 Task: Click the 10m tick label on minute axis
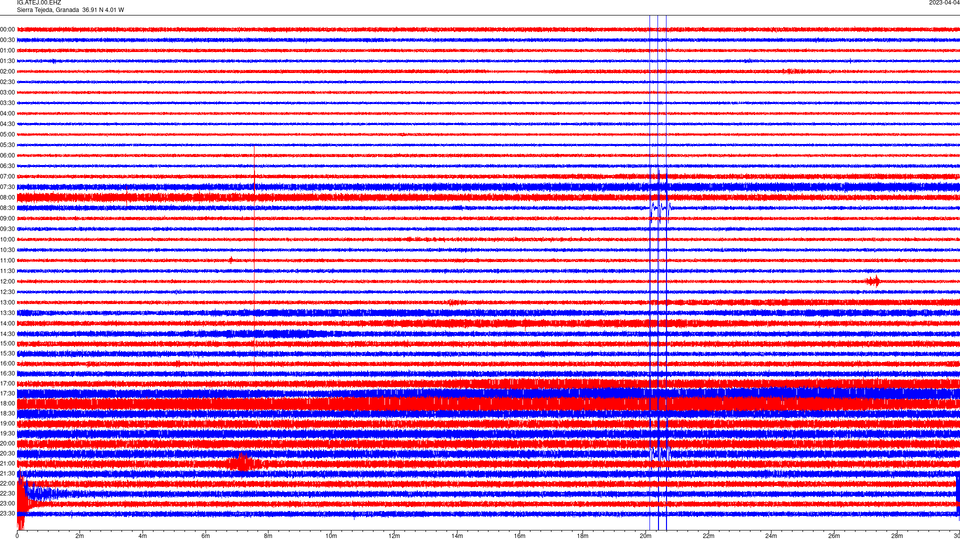331,536
